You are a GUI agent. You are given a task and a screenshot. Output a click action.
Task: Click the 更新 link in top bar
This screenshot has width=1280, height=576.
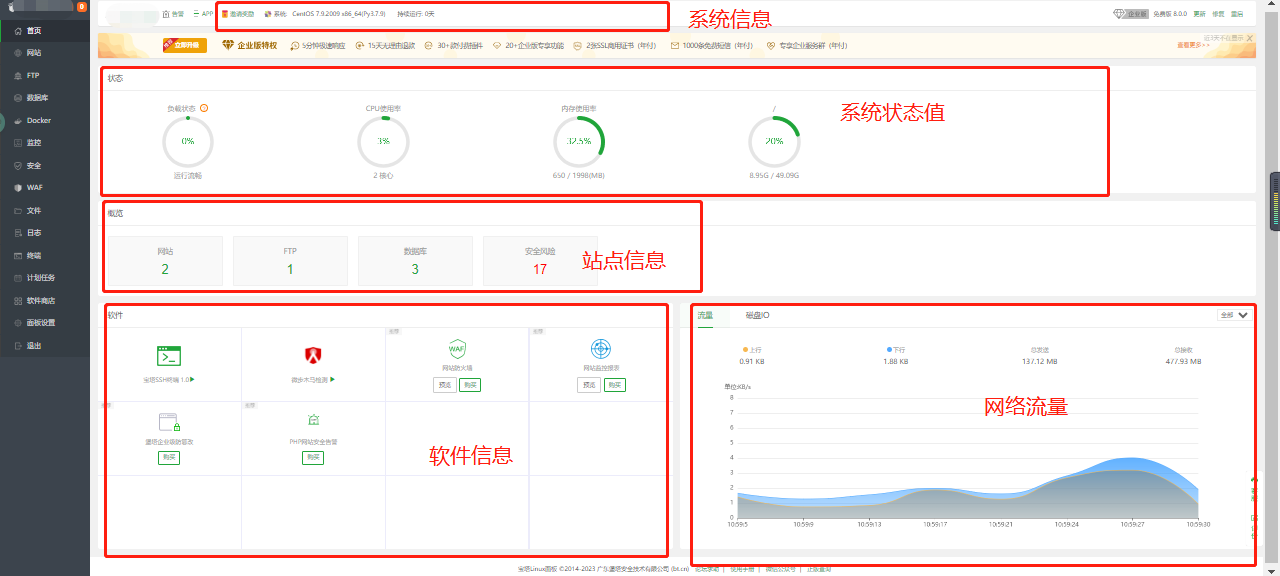coord(1199,14)
